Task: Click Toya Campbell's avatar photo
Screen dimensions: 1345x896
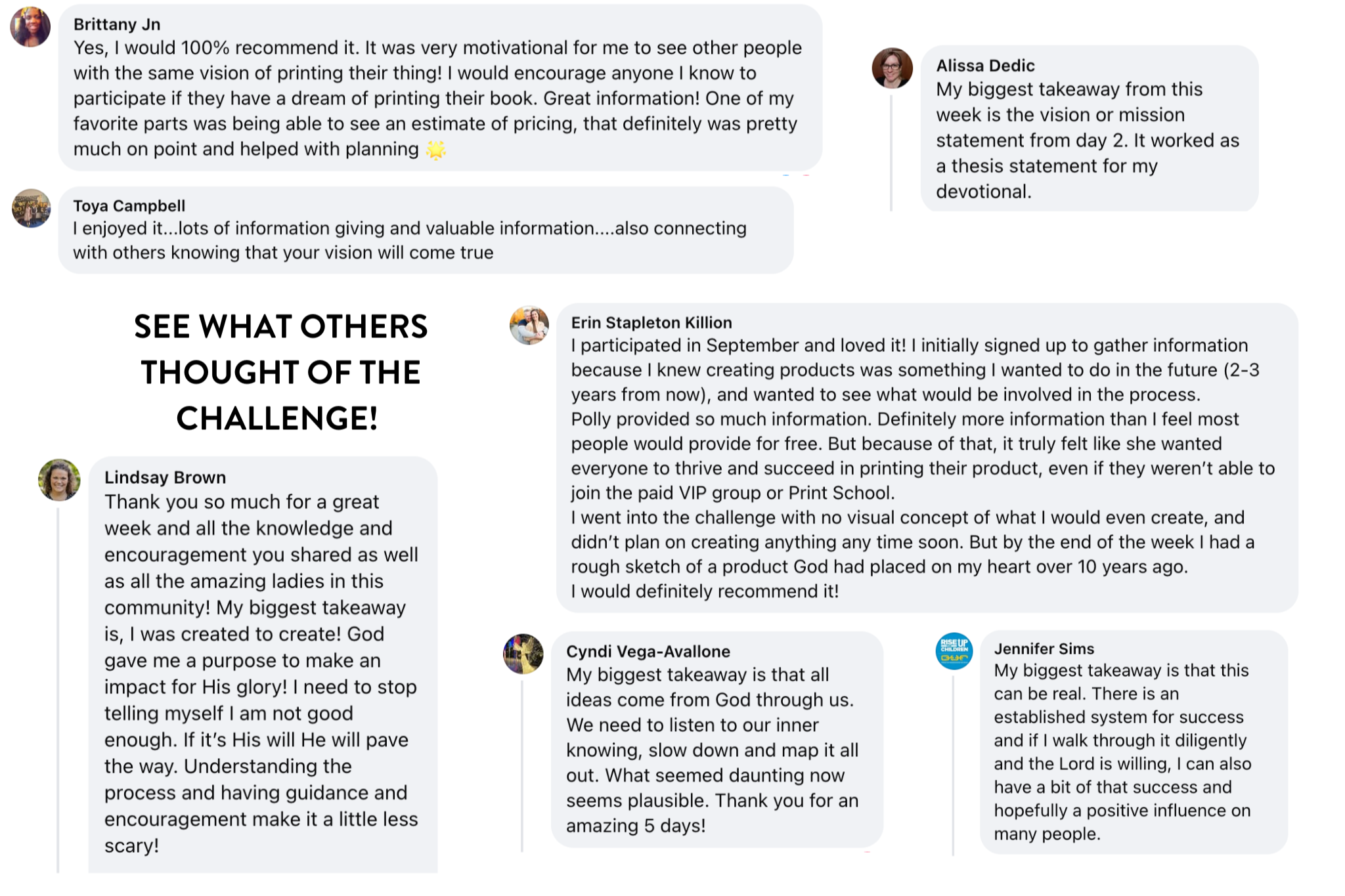Action: point(31,208)
